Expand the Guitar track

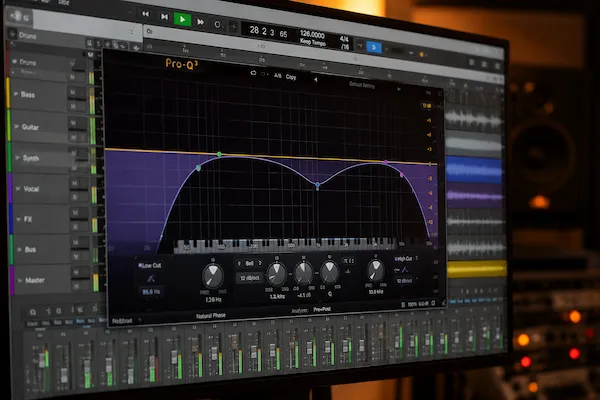point(16,126)
